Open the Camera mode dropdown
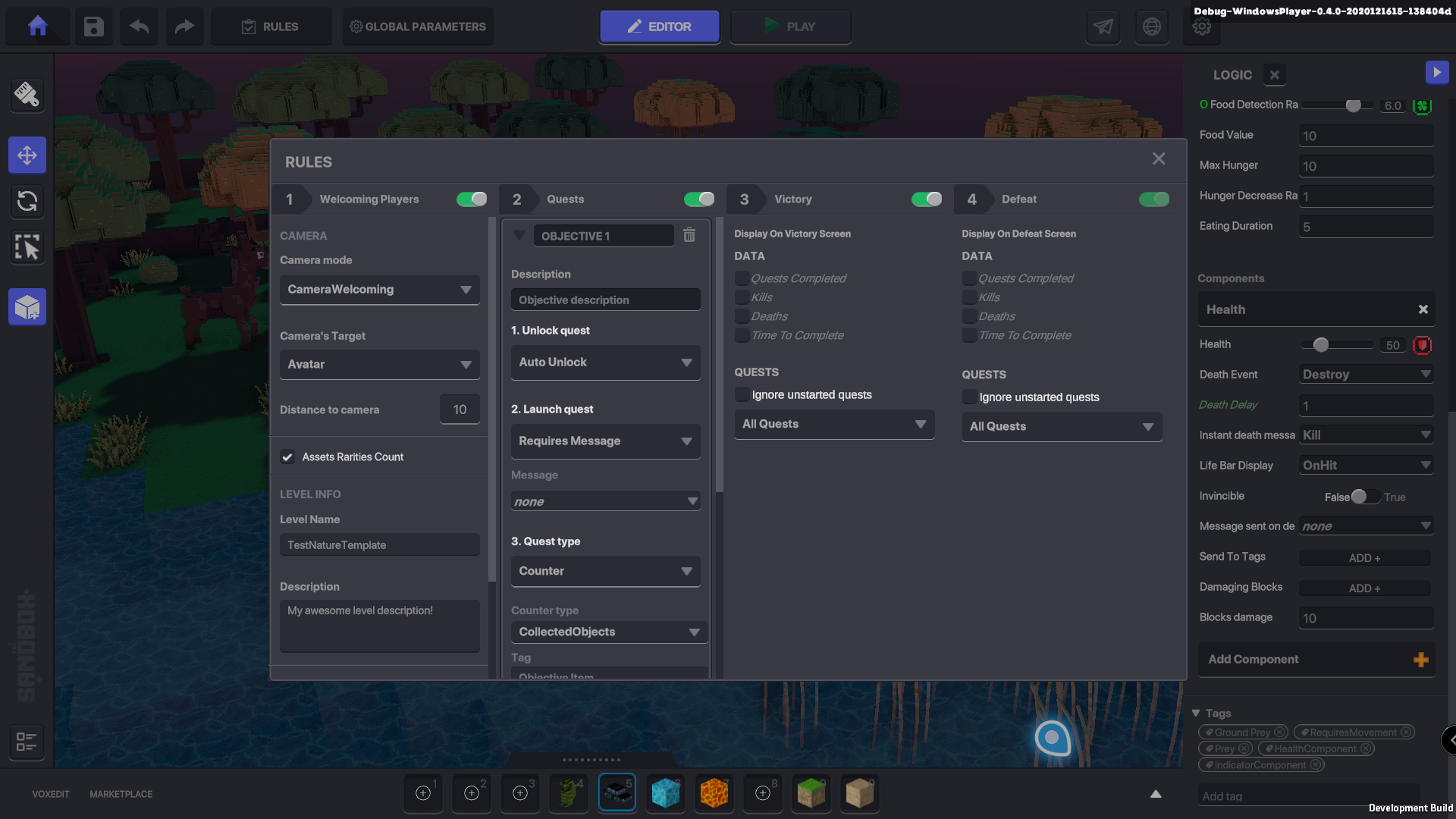The image size is (1456, 819). click(379, 290)
